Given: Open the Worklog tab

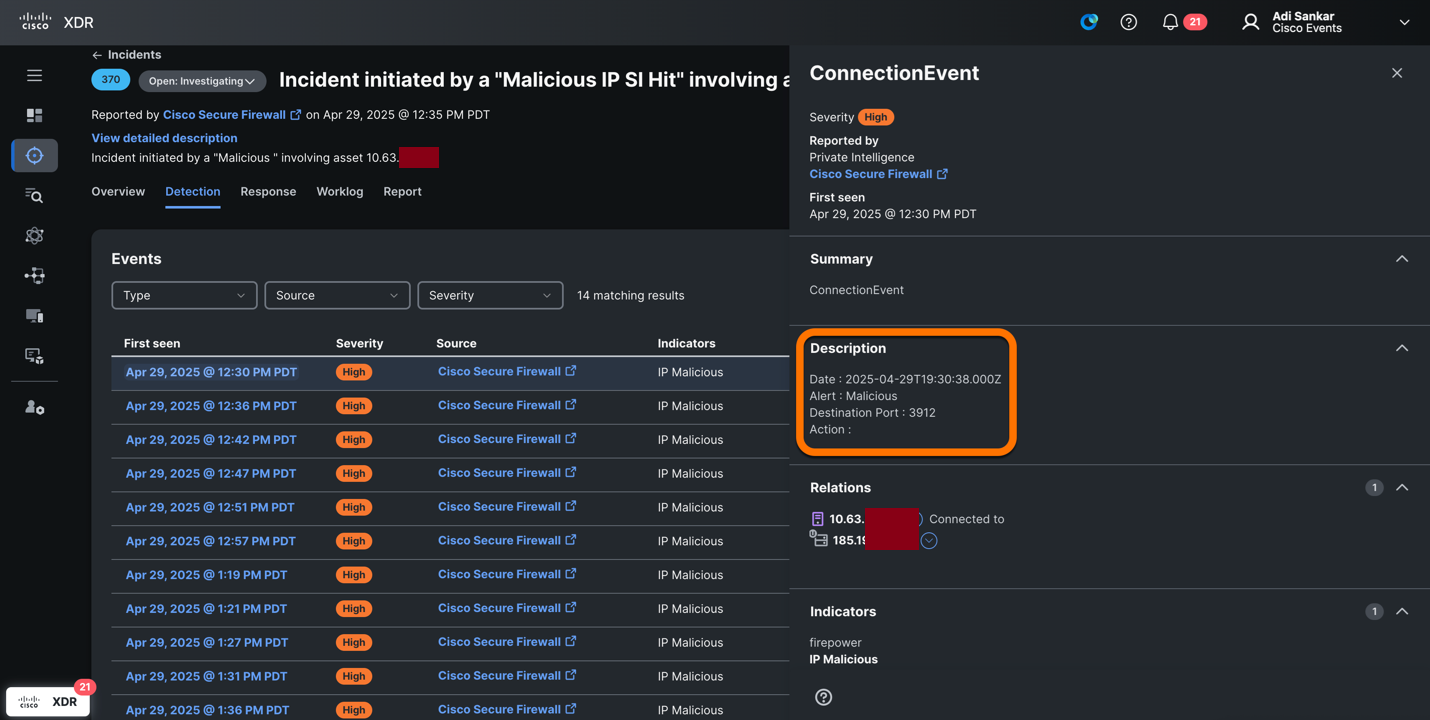Looking at the screenshot, I should 340,192.
